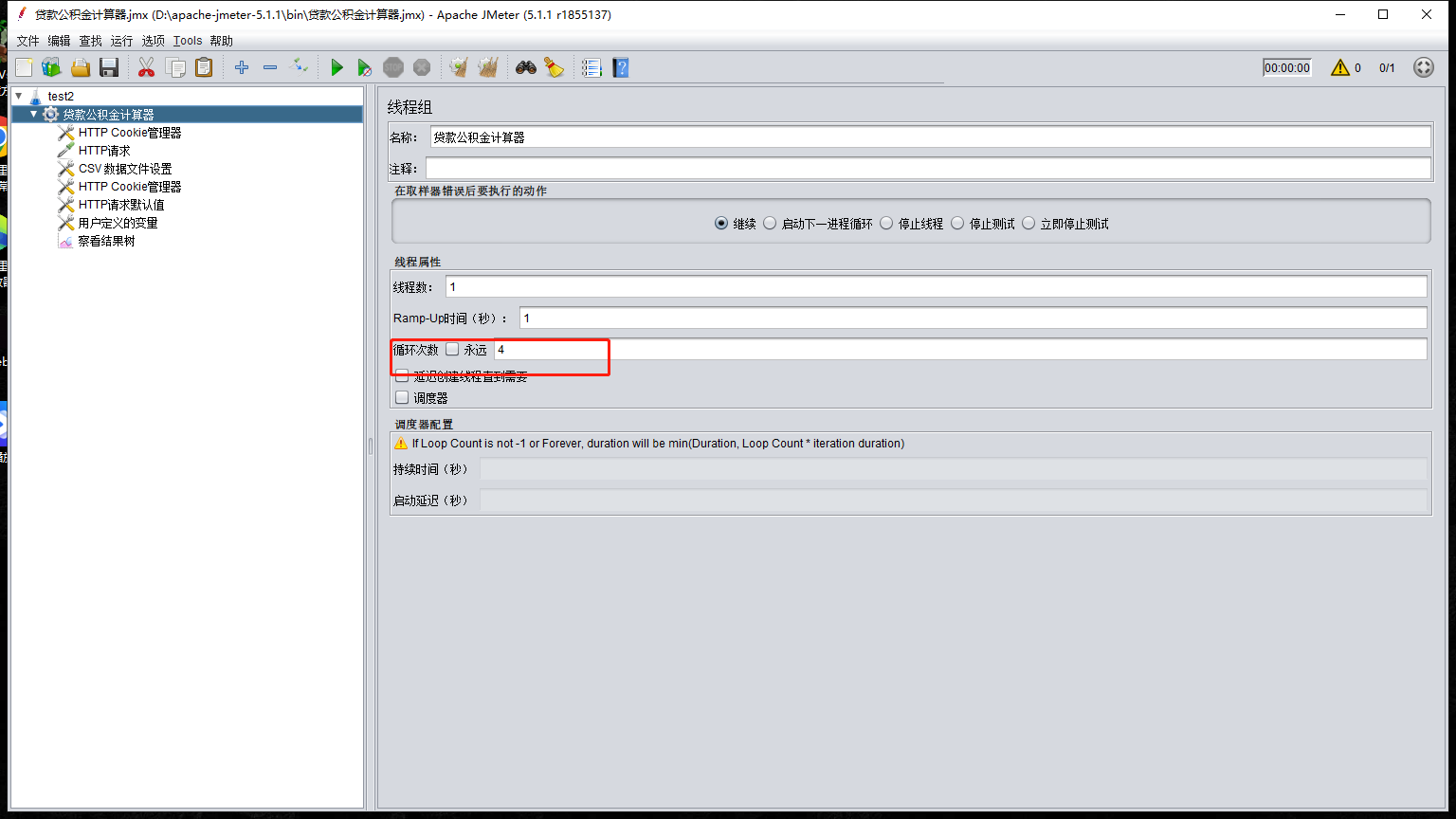This screenshot has height=819, width=1456.
Task: Select the 停止线程 radio option
Action: pos(886,224)
